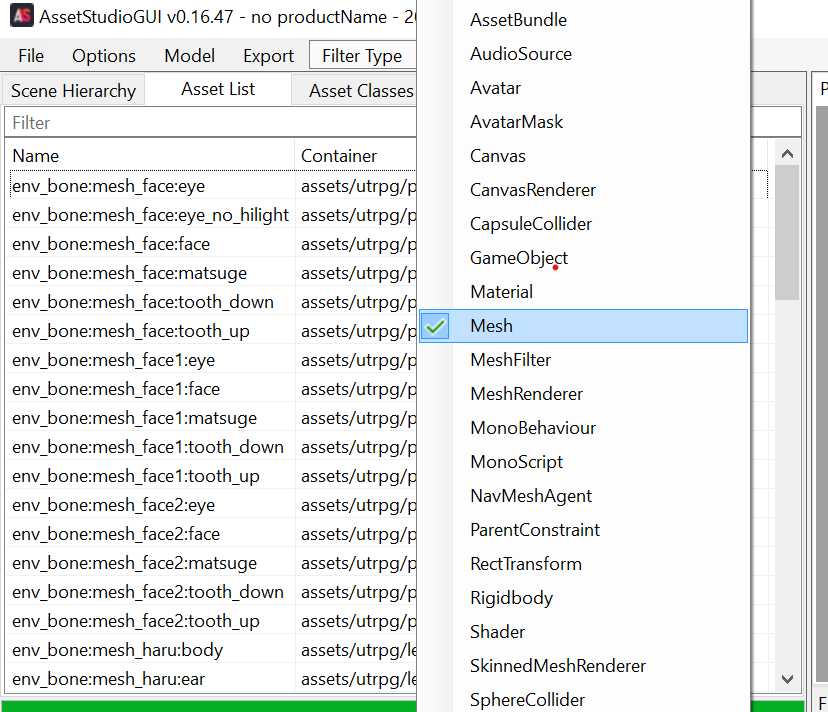
Task: Enable GameObject filter type
Action: pyautogui.click(x=583, y=258)
